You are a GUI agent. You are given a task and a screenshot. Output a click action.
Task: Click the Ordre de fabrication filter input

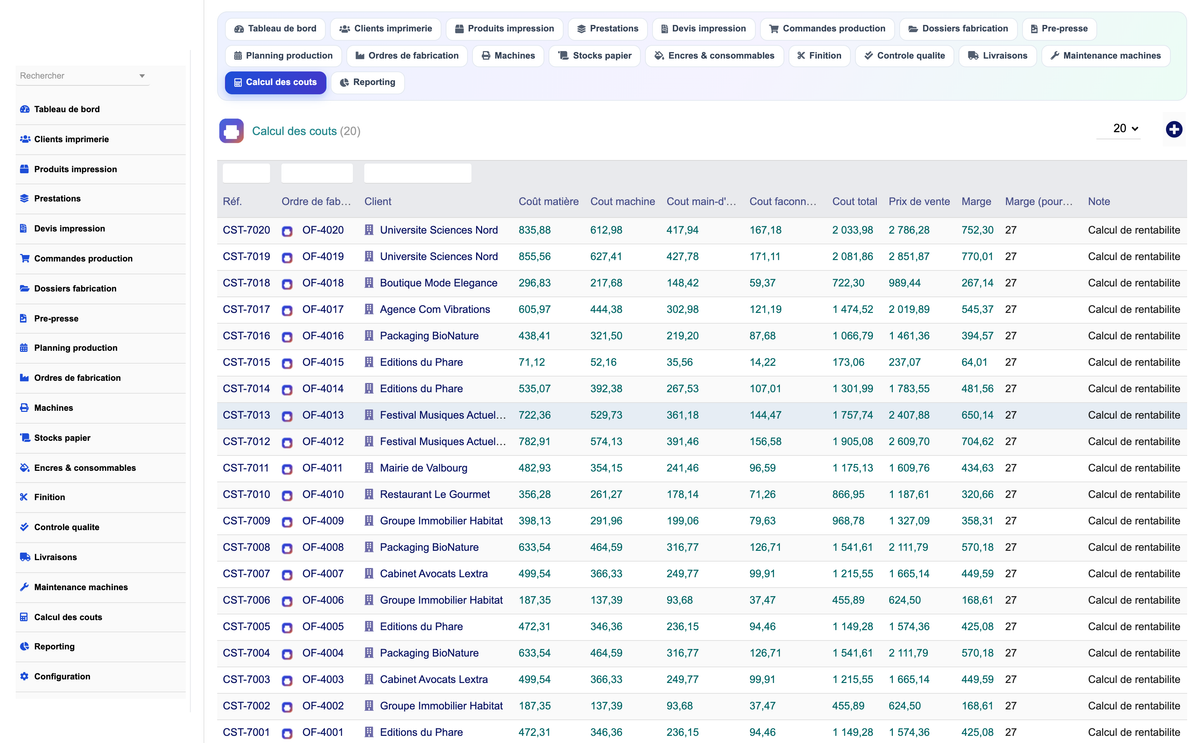pos(317,173)
